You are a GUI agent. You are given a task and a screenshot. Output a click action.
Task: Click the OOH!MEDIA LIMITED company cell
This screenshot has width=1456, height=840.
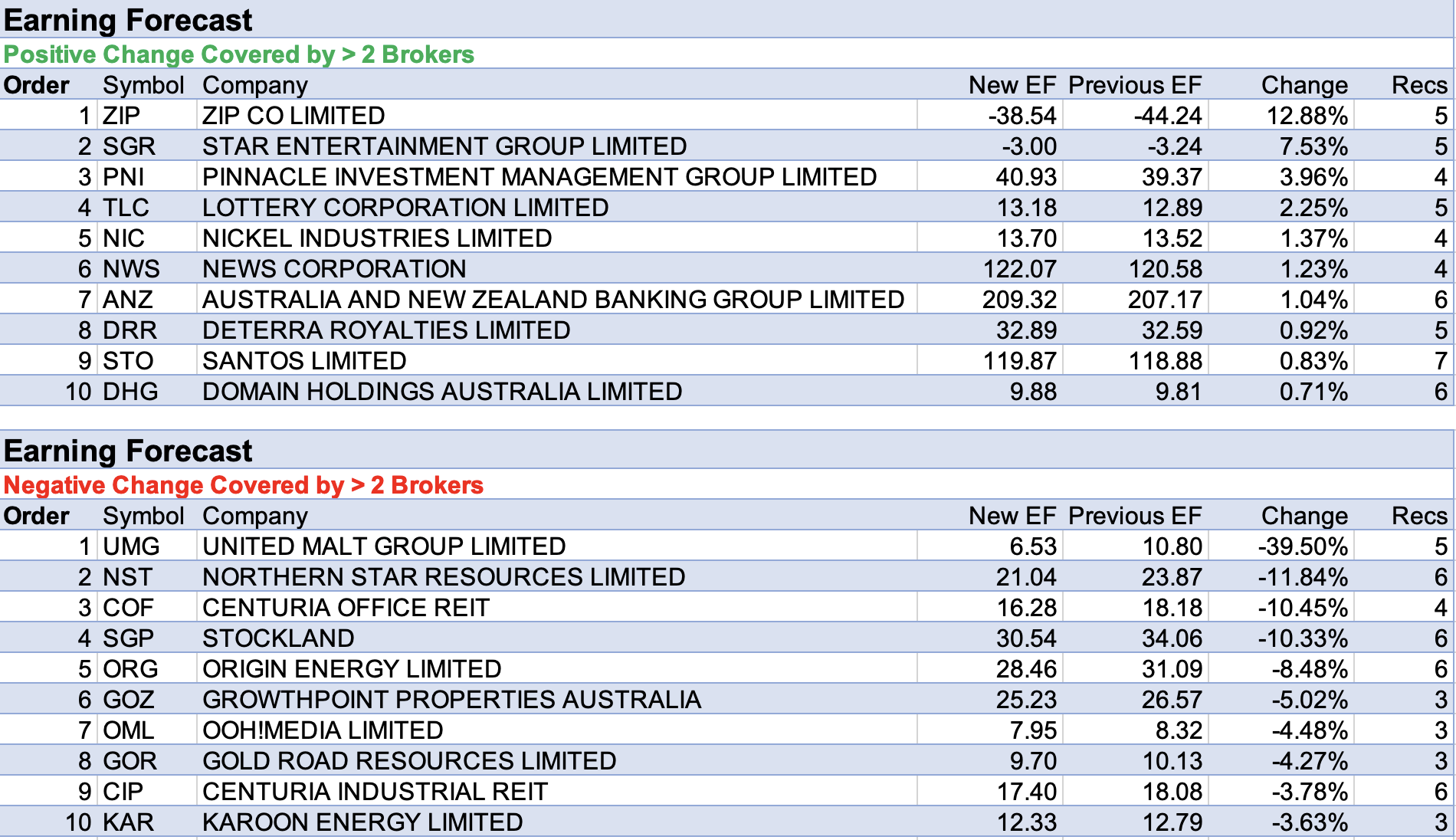[323, 730]
